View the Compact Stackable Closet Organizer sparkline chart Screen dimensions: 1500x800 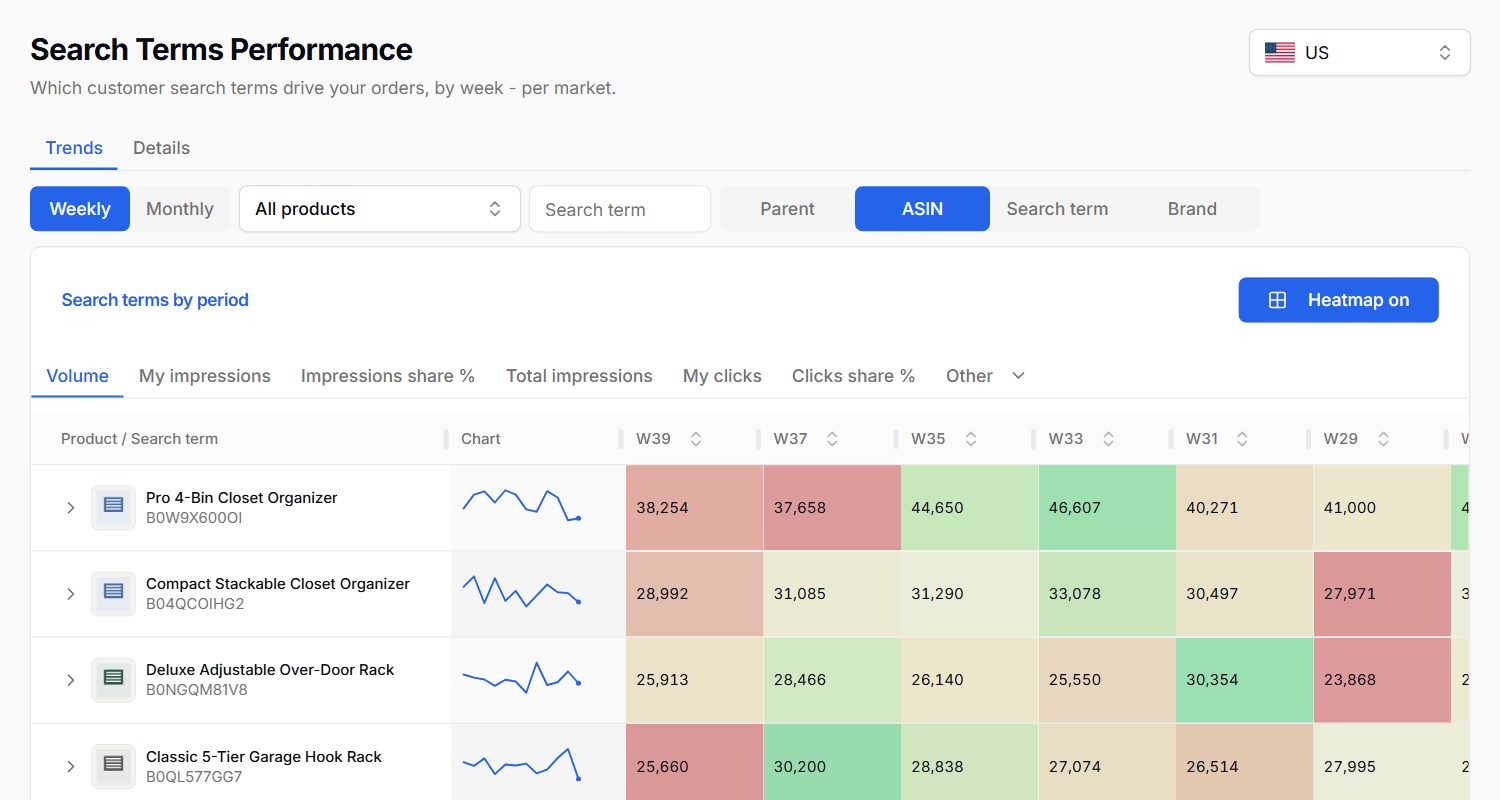[521, 592]
